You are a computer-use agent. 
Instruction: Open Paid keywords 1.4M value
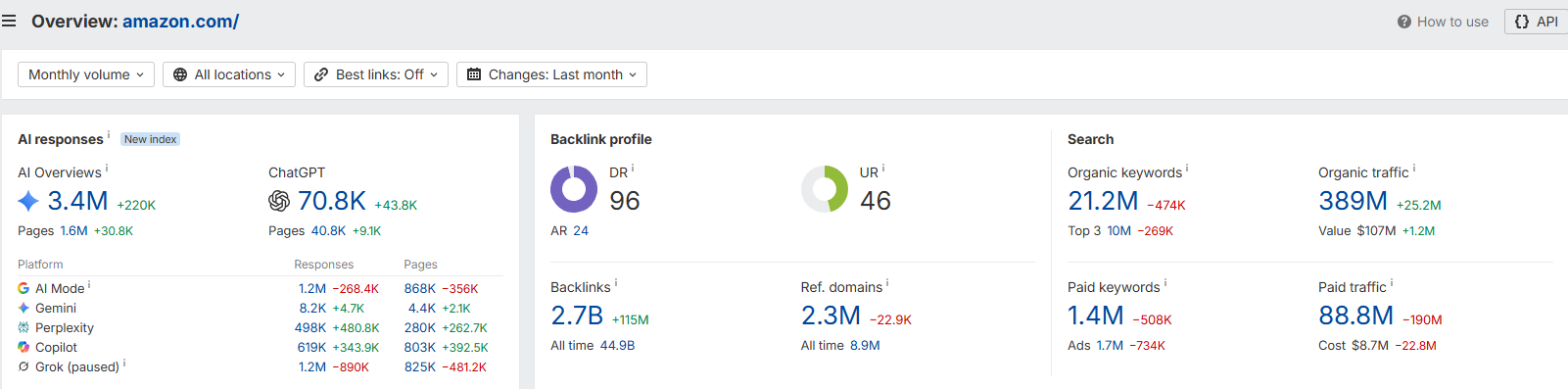click(1096, 316)
